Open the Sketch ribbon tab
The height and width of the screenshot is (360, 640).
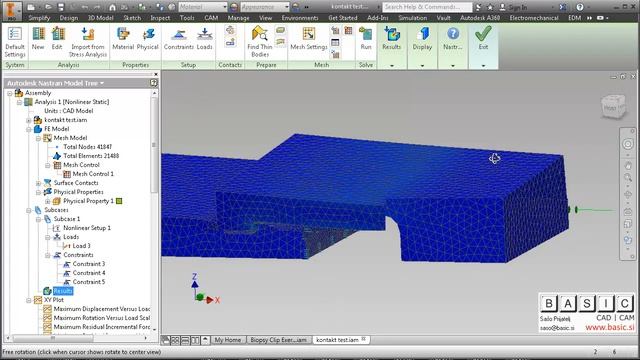[132, 18]
